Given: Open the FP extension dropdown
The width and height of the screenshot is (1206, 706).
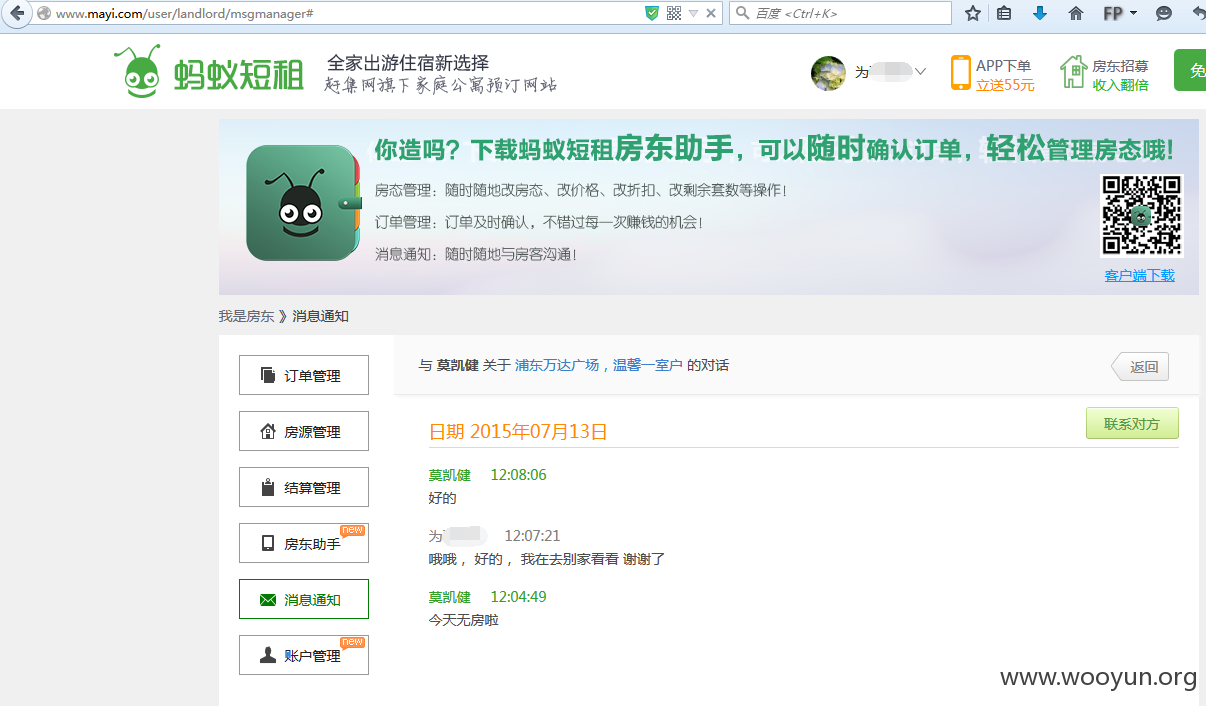Looking at the screenshot, I should tap(1120, 13).
